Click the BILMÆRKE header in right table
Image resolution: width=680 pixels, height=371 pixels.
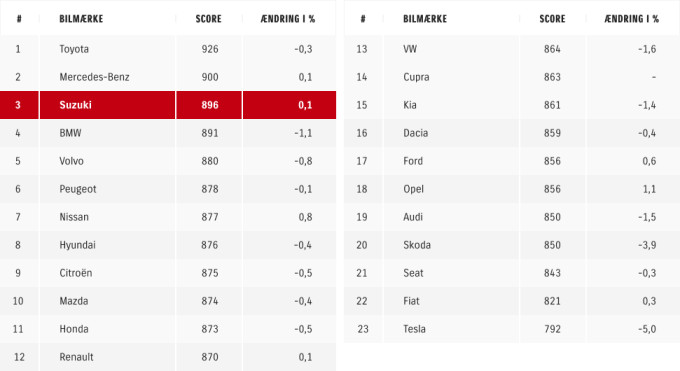(x=425, y=19)
